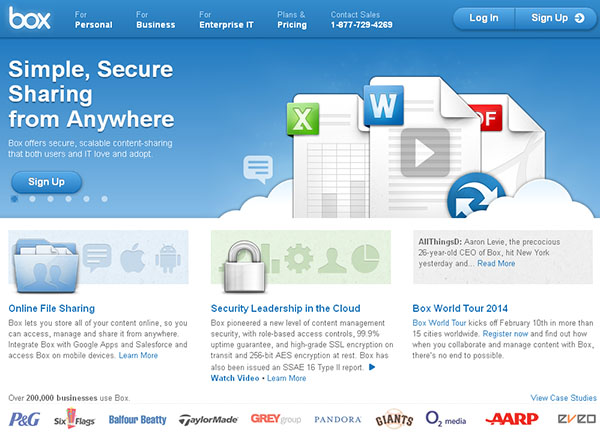Click the Apple logo icon
This screenshot has height=435, width=600.
pos(133,258)
